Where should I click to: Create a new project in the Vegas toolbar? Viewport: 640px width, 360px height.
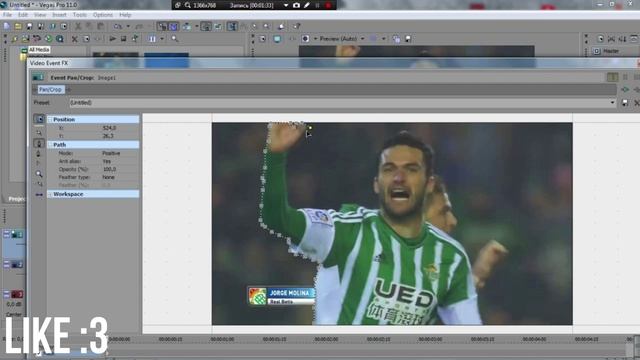point(7,27)
